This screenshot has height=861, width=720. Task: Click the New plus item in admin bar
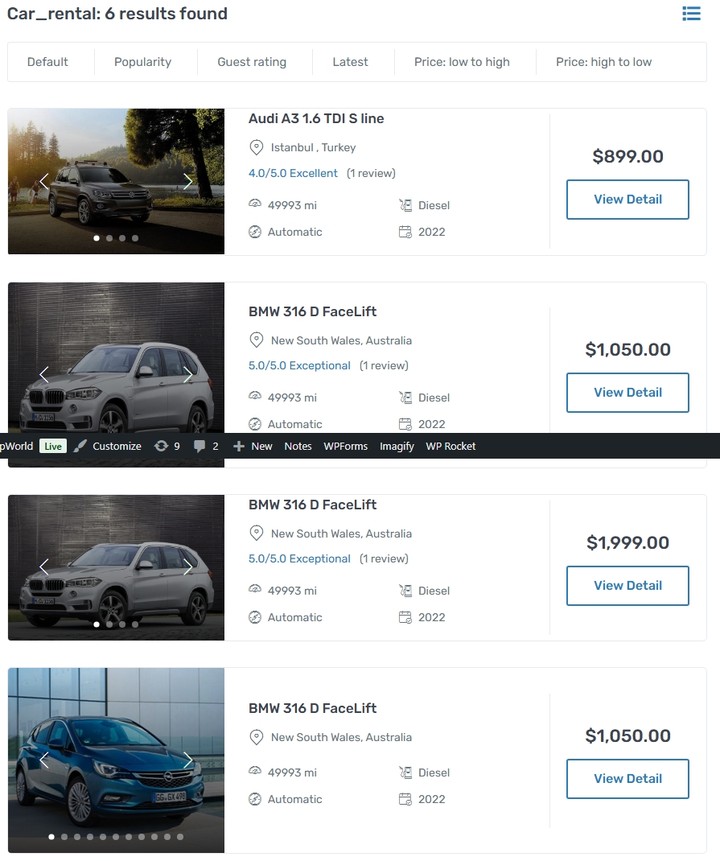pos(252,446)
